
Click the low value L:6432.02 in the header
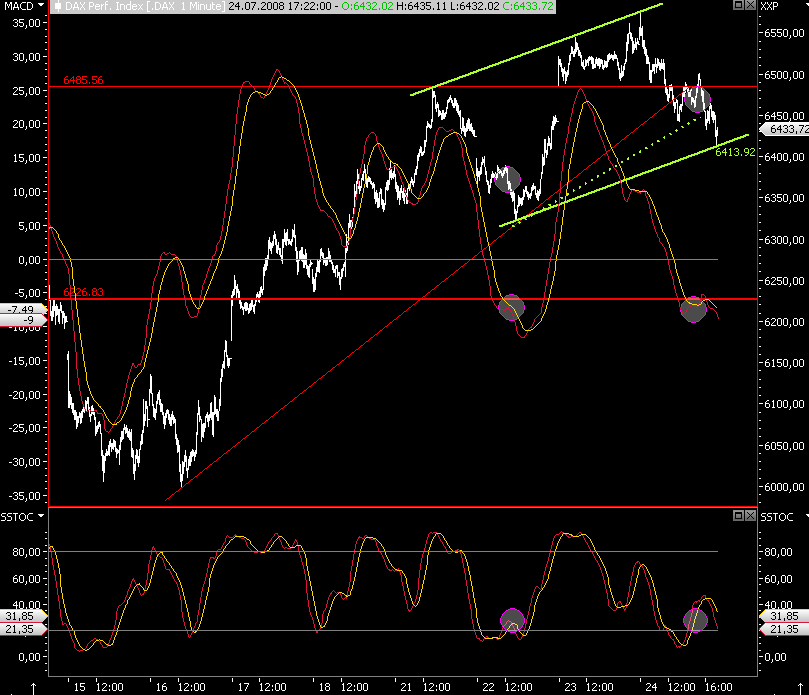475,6
